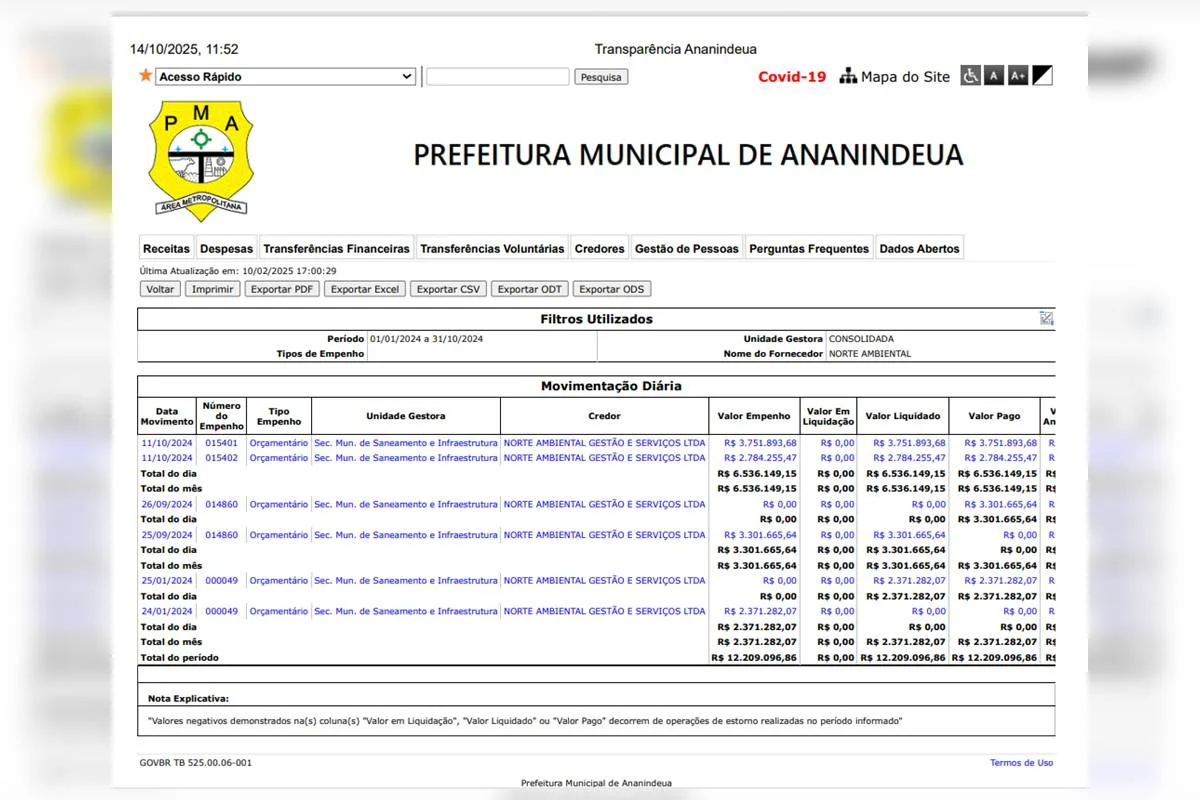The image size is (1200, 800).
Task: Open the Acesso Rápido dropdown
Action: pos(285,77)
